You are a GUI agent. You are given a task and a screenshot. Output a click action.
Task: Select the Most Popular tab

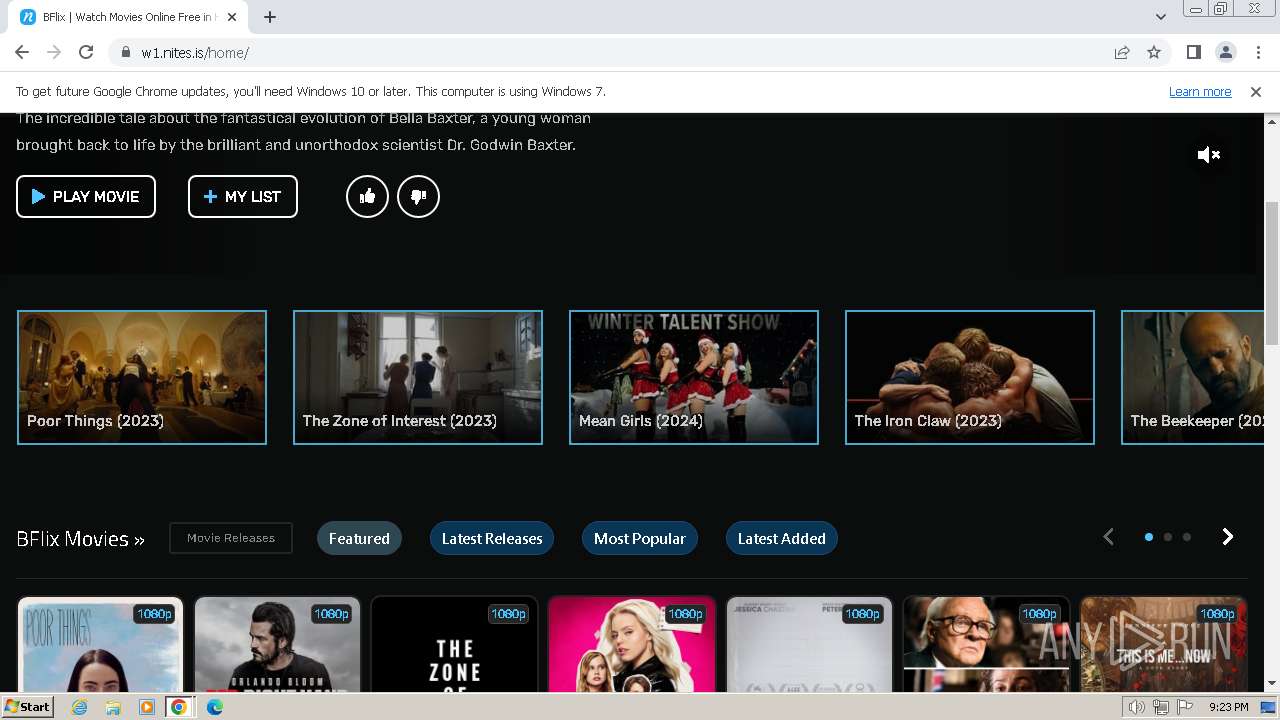pyautogui.click(x=640, y=538)
